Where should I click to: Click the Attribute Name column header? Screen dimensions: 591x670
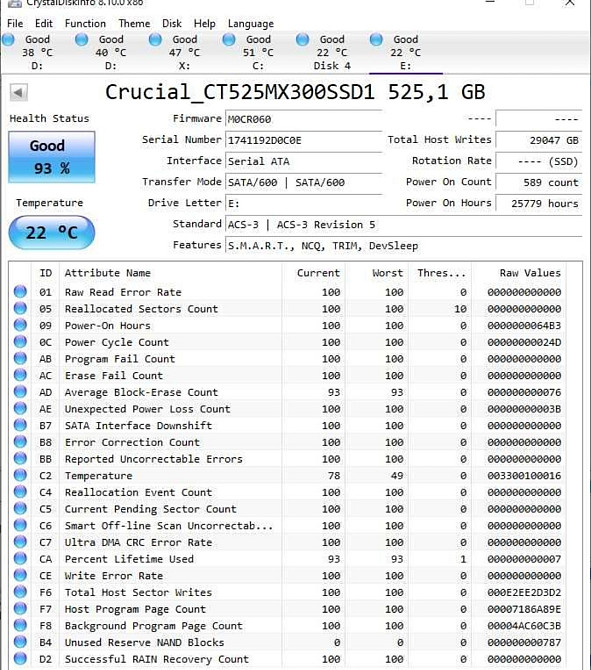pyautogui.click(x=171, y=273)
